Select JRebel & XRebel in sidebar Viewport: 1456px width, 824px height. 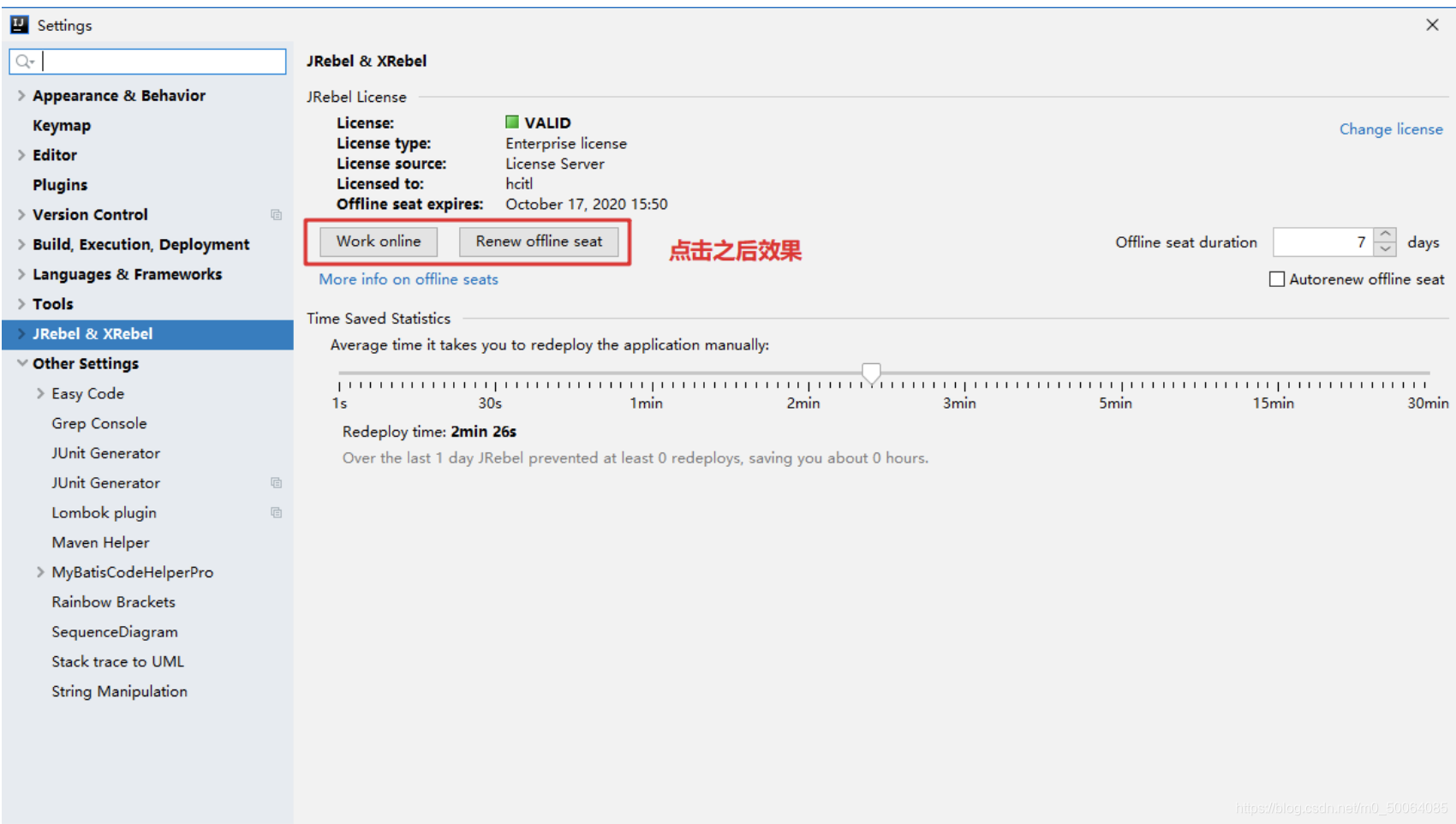[147, 334]
